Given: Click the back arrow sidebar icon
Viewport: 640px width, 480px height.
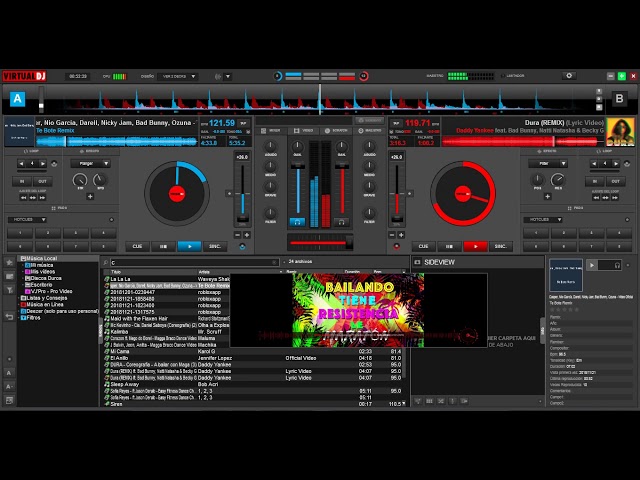Looking at the screenshot, I should [9, 317].
